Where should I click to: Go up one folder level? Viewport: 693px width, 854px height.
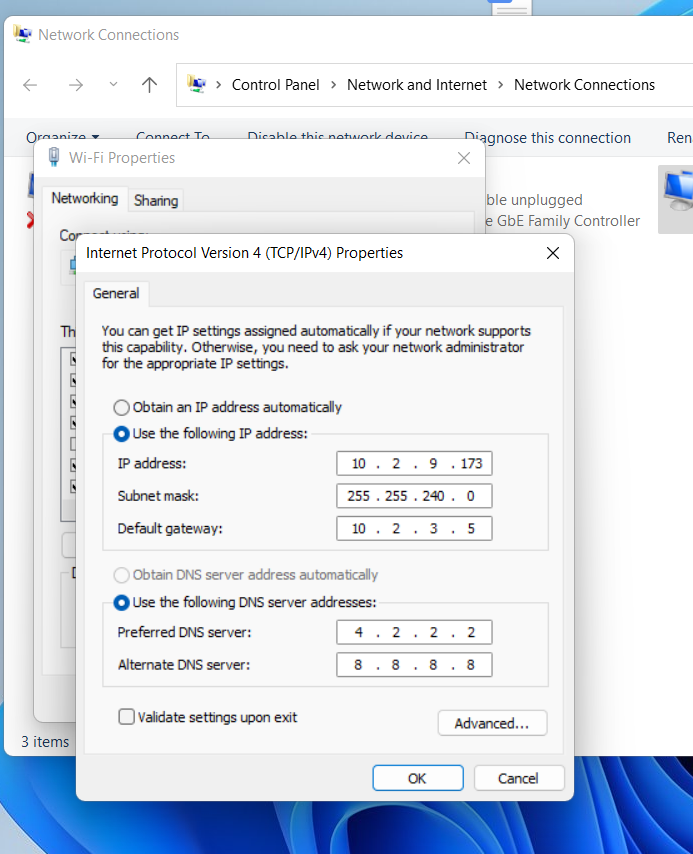tap(149, 85)
